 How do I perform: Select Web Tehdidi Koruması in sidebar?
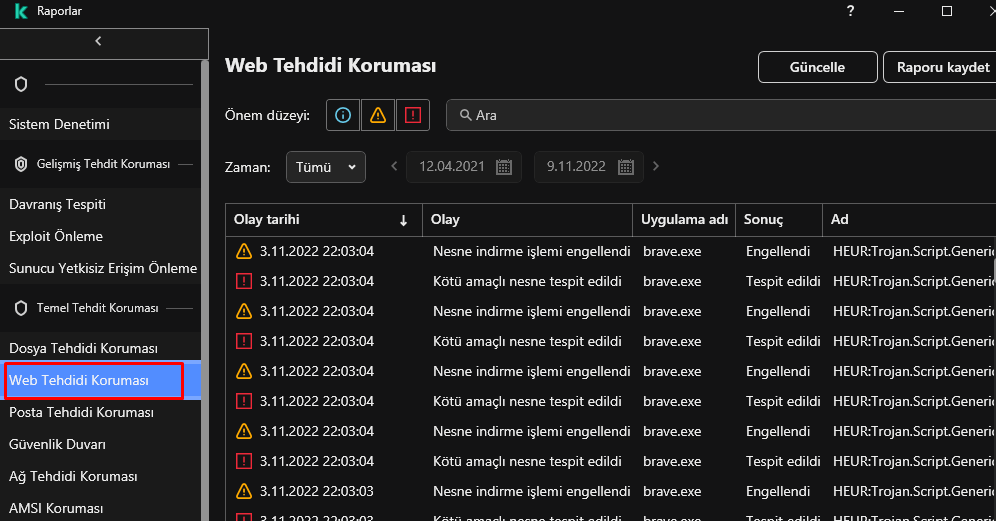pyautogui.click(x=100, y=380)
